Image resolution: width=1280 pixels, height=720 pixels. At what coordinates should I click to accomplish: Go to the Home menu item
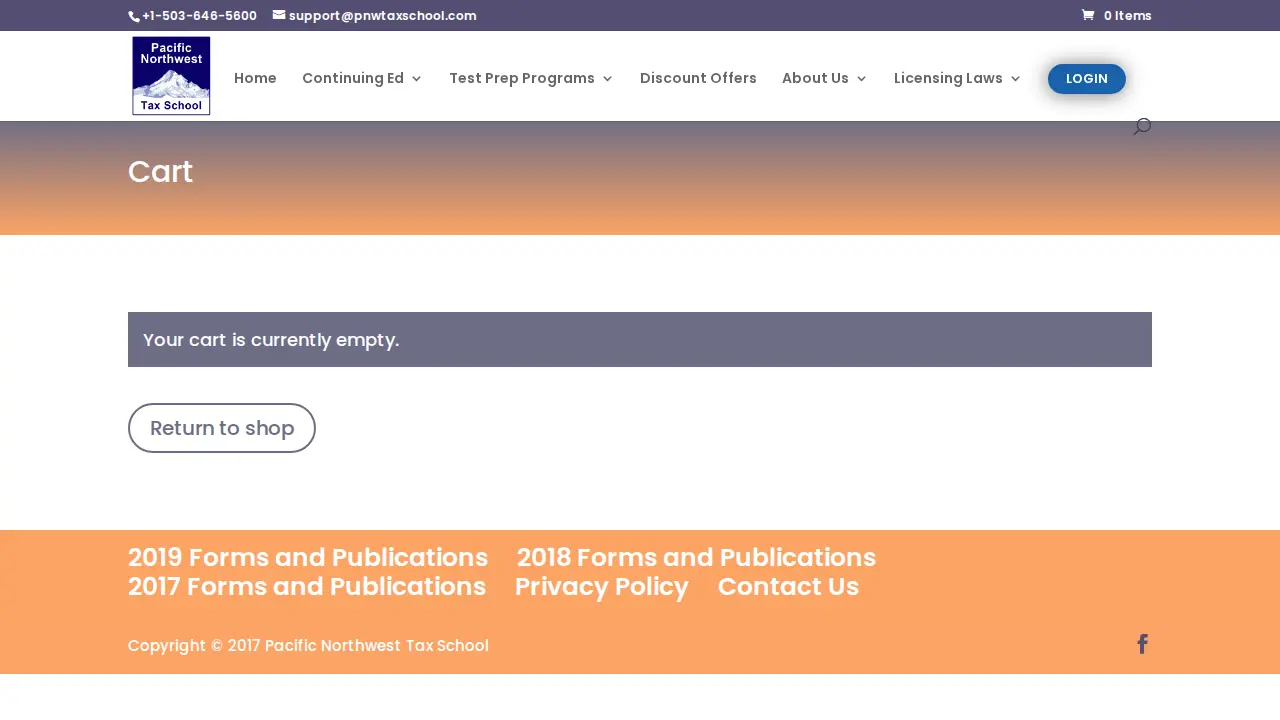pyautogui.click(x=255, y=78)
